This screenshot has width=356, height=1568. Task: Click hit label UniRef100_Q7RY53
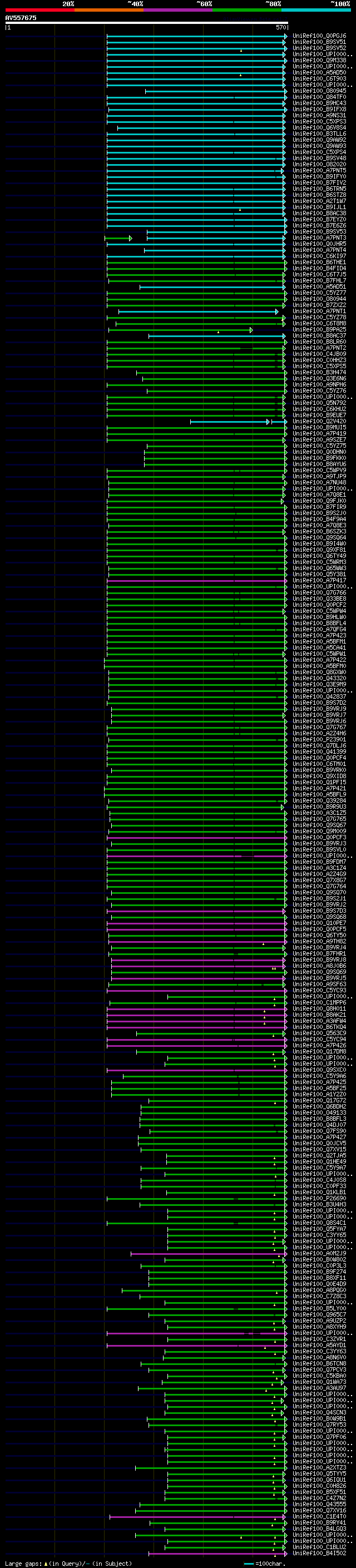click(319, 1425)
